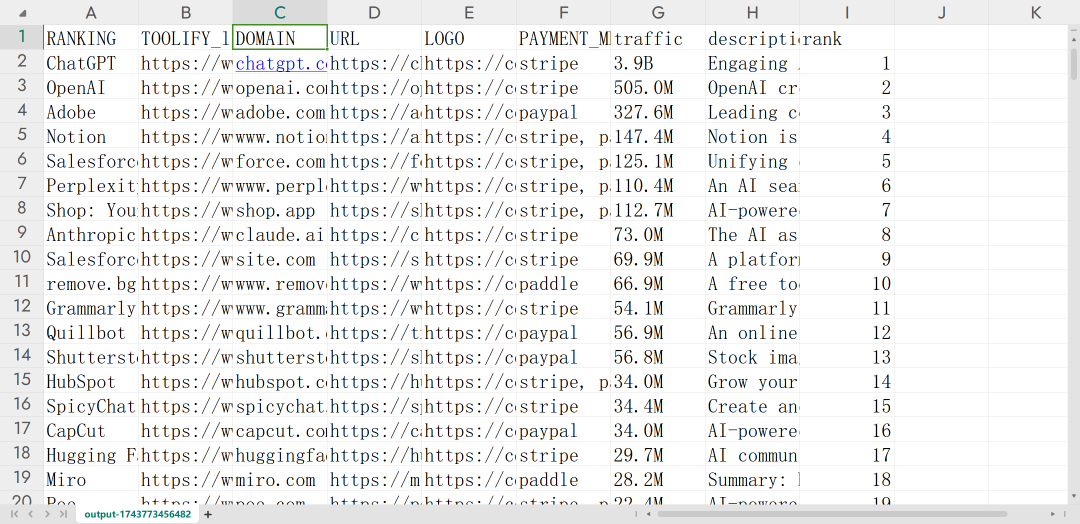
Task: Select row 15 header
Action: (x=21, y=381)
